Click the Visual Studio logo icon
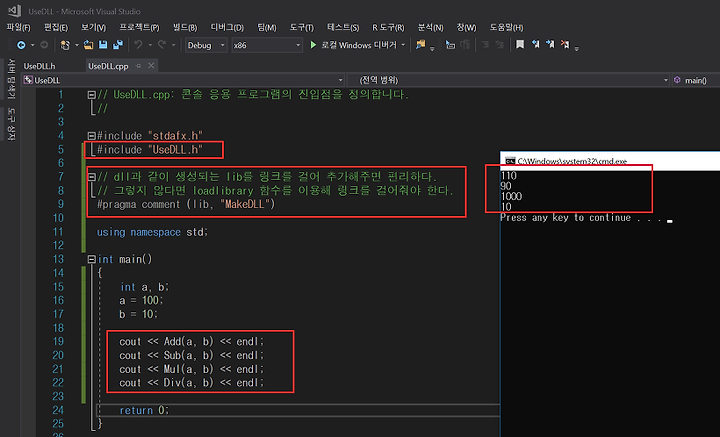The width and height of the screenshot is (720, 437). [x=14, y=11]
